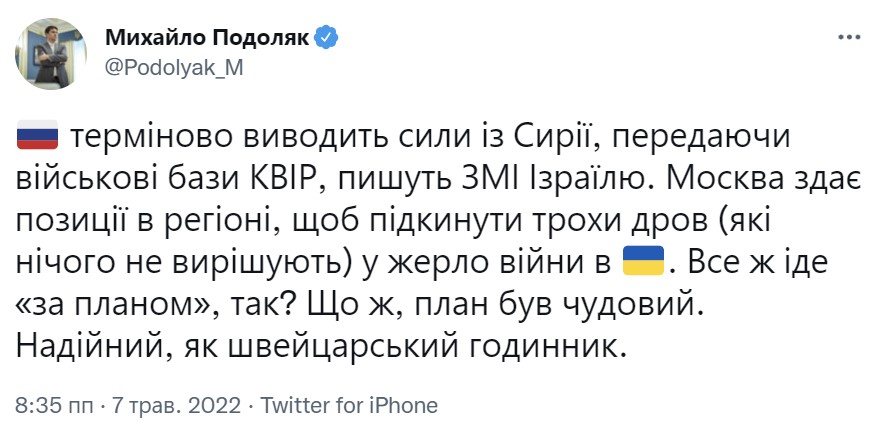Click the 8:35 пп timestamp
882x432 pixels.
55,405
